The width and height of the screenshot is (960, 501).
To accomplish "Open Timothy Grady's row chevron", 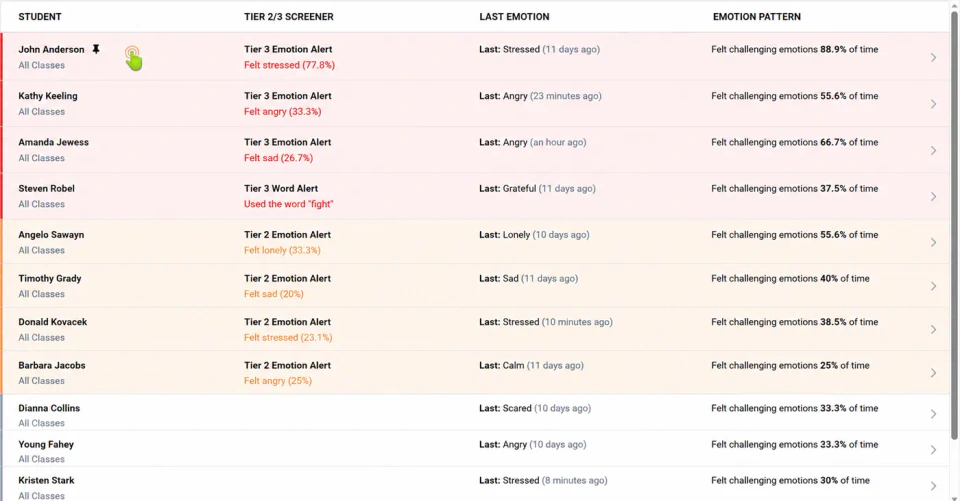I will (933, 286).
